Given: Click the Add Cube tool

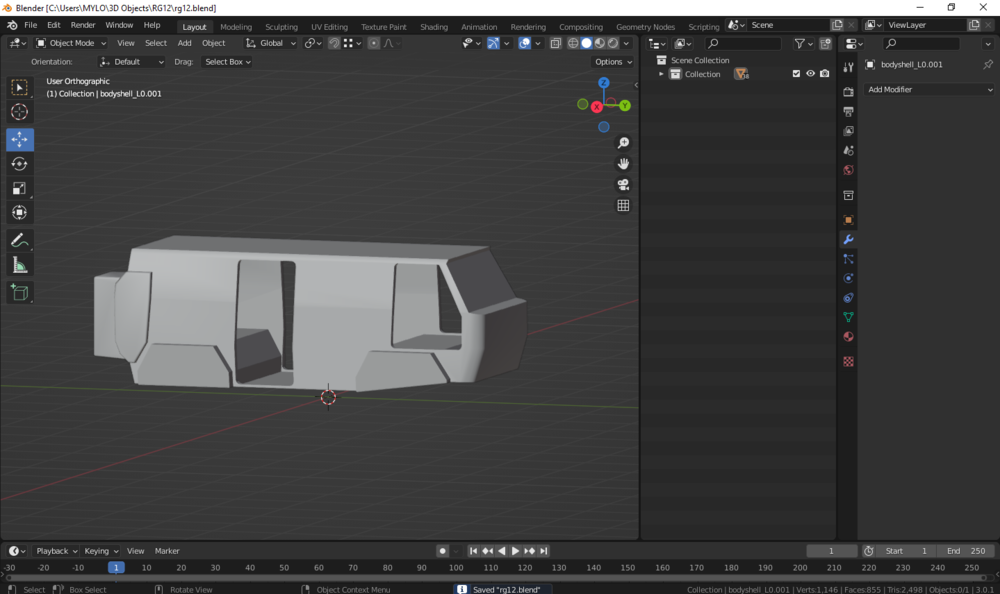Looking at the screenshot, I should [19, 292].
